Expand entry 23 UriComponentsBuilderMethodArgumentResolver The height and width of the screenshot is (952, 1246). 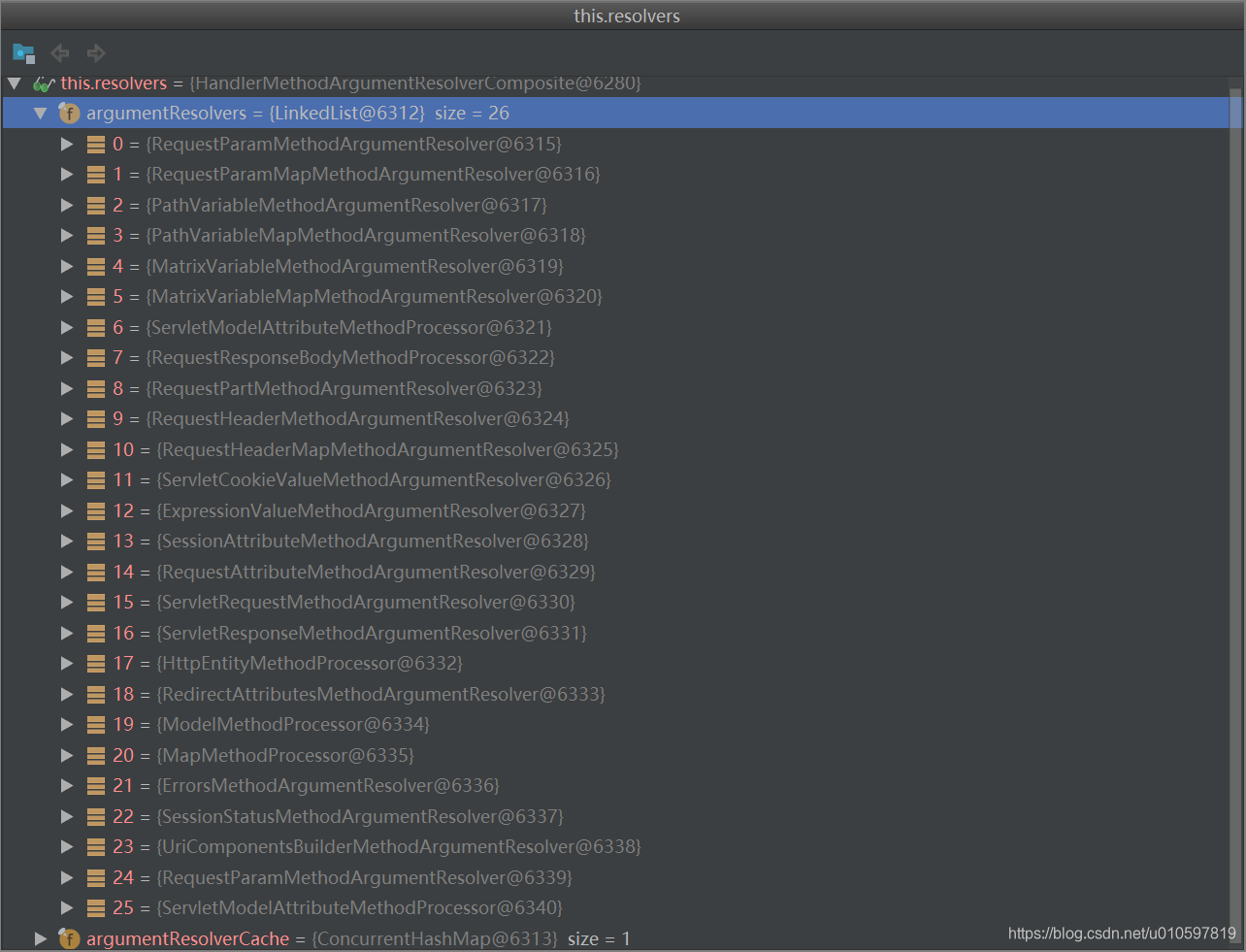coord(67,847)
